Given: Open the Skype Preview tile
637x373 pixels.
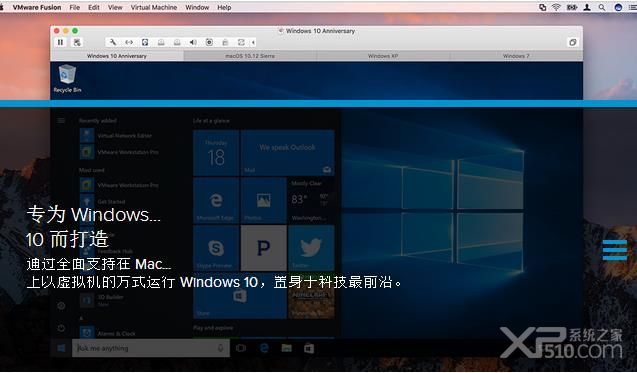Looking at the screenshot, I should [216, 248].
